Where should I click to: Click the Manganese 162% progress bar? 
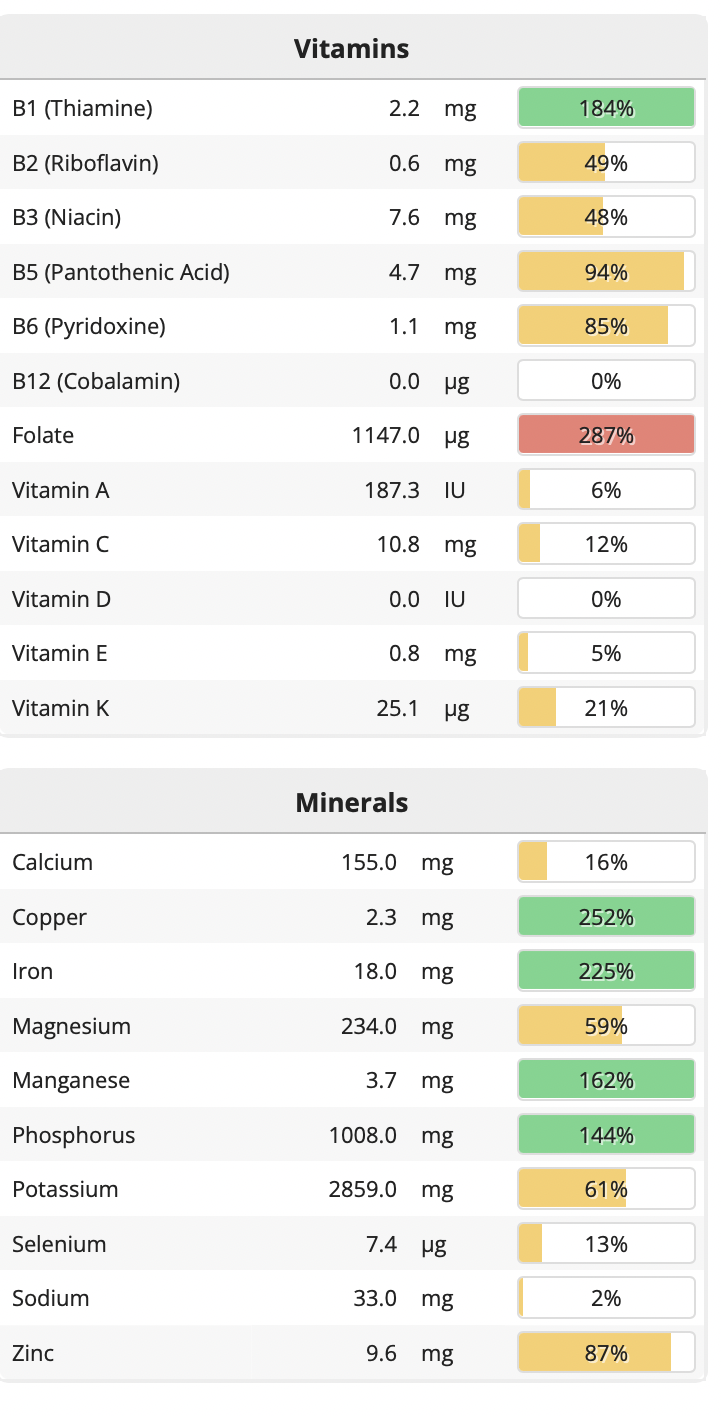pos(606,1080)
